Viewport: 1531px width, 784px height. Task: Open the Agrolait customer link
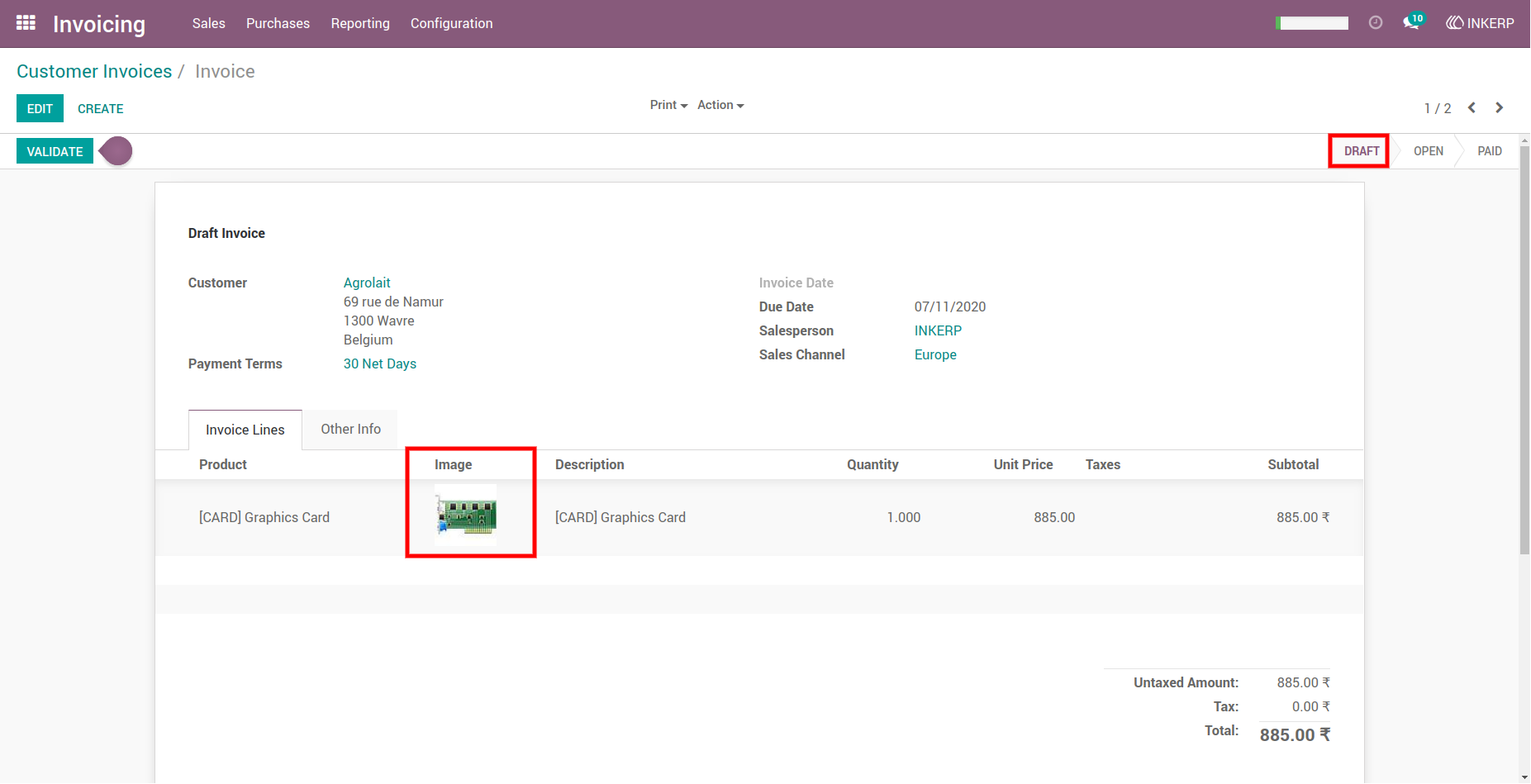tap(367, 283)
